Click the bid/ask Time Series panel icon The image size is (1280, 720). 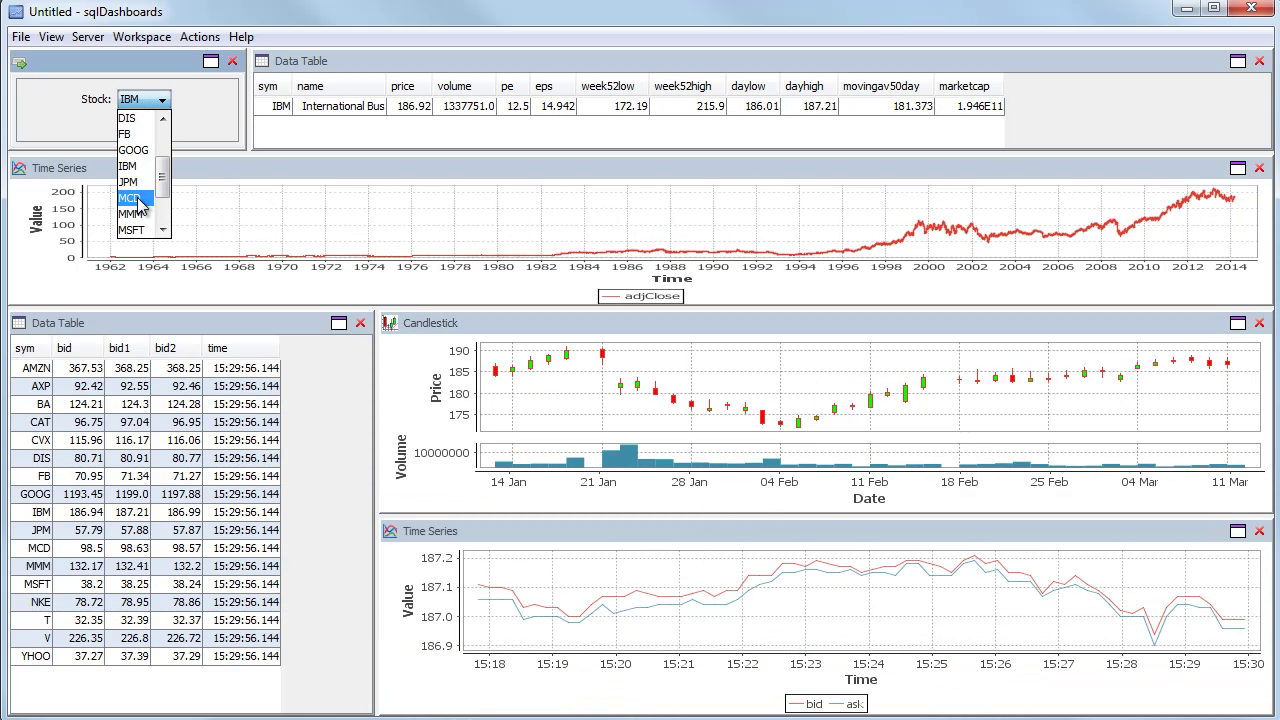(x=390, y=531)
